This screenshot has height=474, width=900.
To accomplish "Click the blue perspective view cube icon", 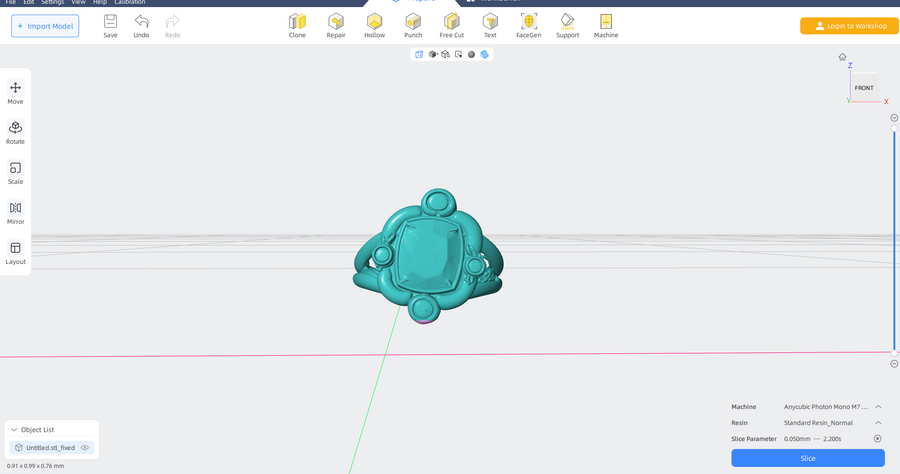I will pos(419,55).
